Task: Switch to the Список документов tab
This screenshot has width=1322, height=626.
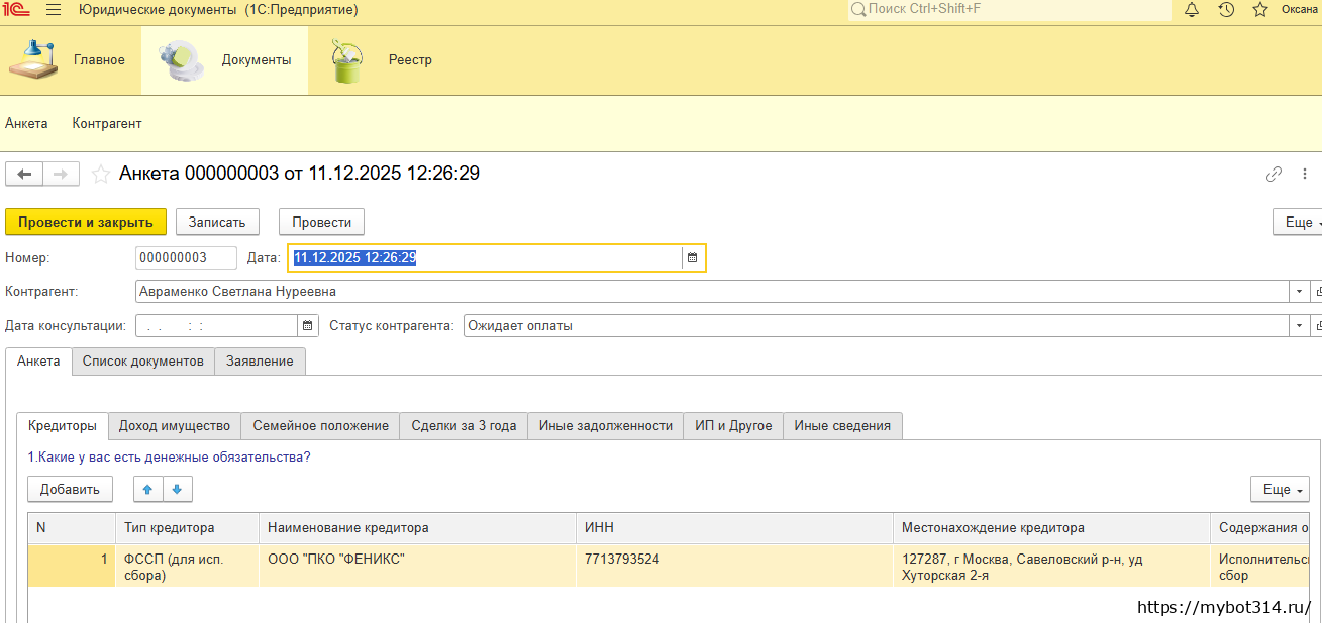Action: [x=143, y=361]
